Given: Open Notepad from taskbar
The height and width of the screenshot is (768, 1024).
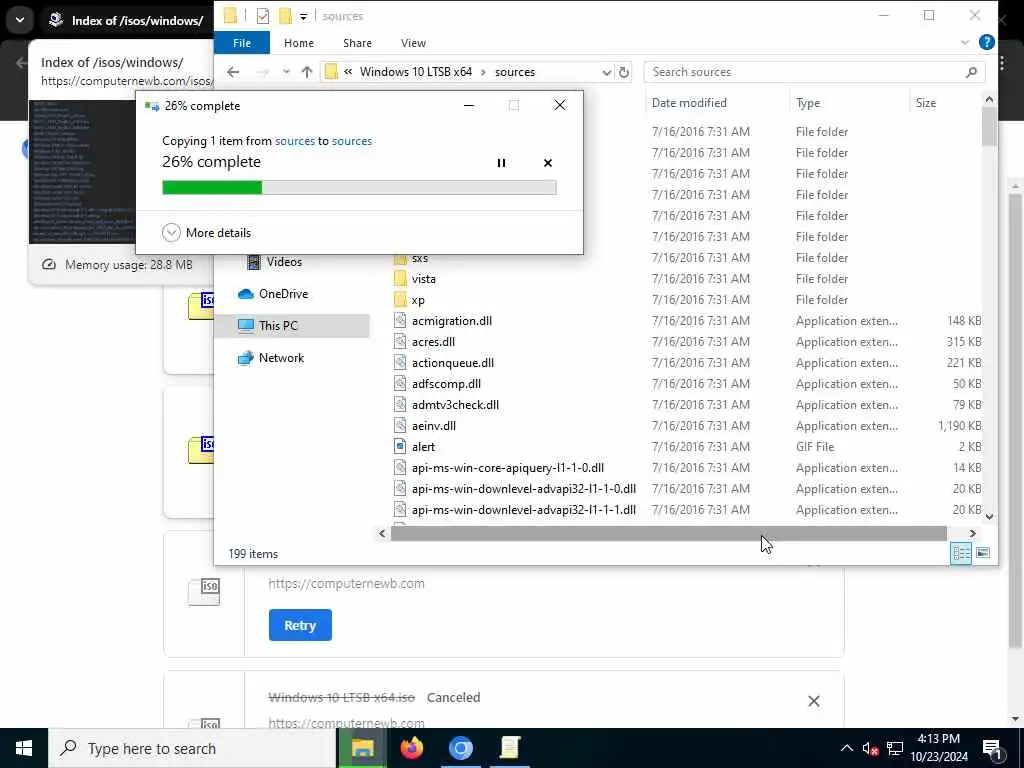Looking at the screenshot, I should tap(509, 748).
